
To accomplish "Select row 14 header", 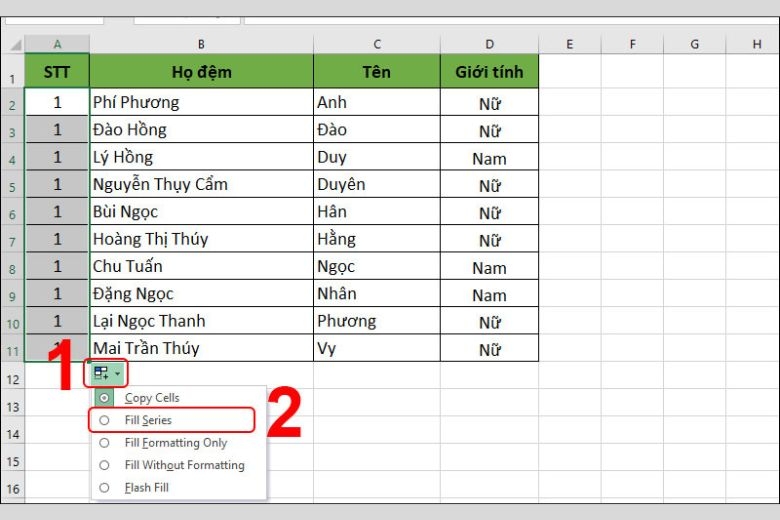I will (x=12, y=430).
